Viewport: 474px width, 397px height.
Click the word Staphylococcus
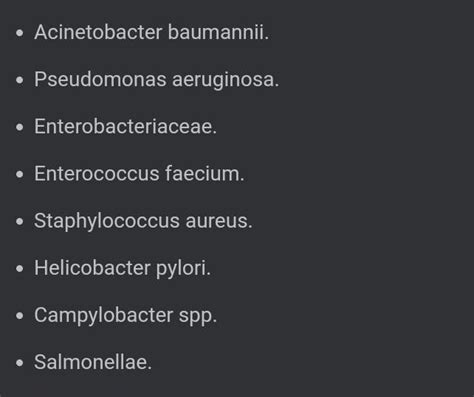(x=107, y=222)
